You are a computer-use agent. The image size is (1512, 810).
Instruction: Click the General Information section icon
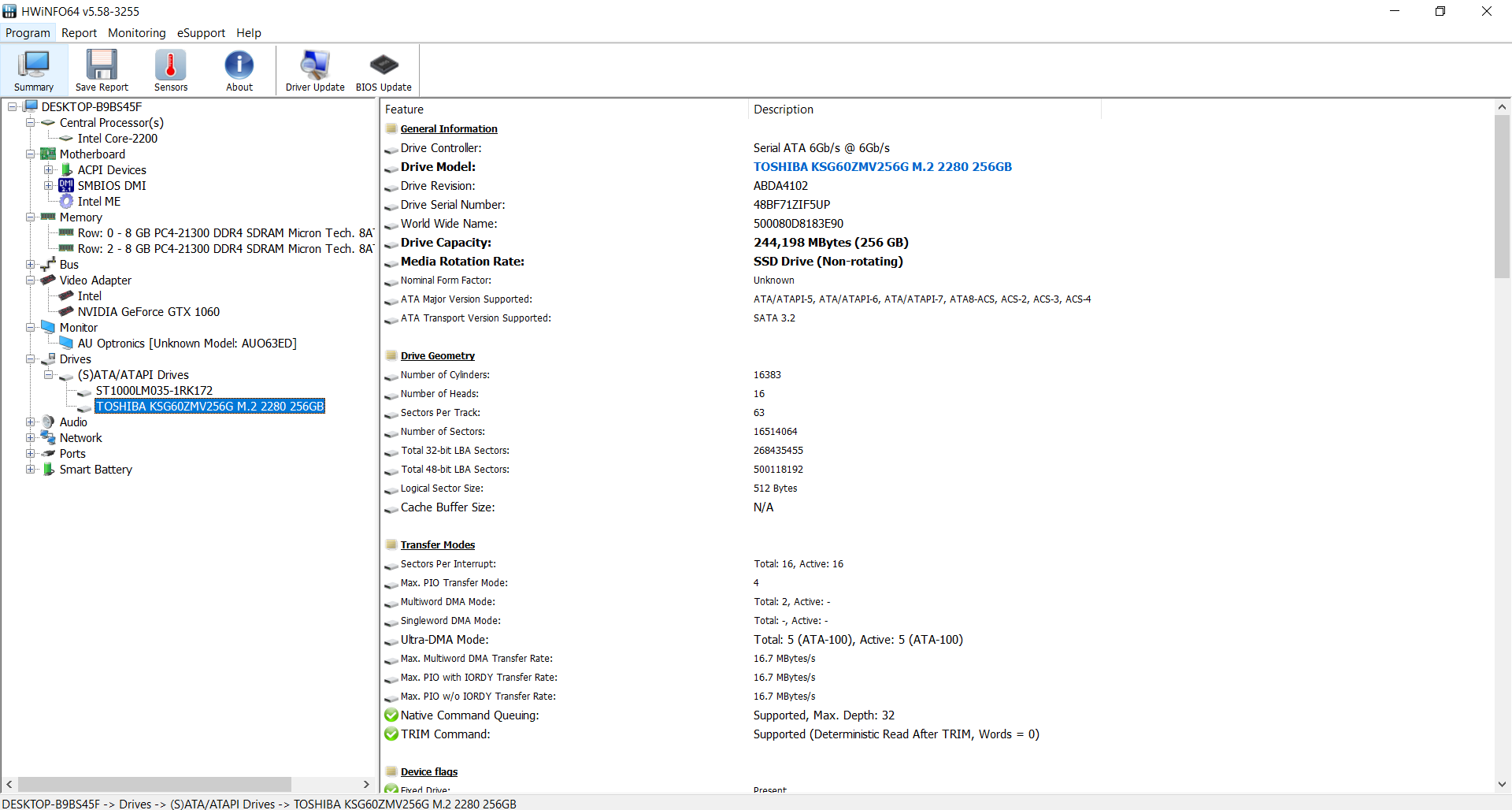(x=391, y=129)
